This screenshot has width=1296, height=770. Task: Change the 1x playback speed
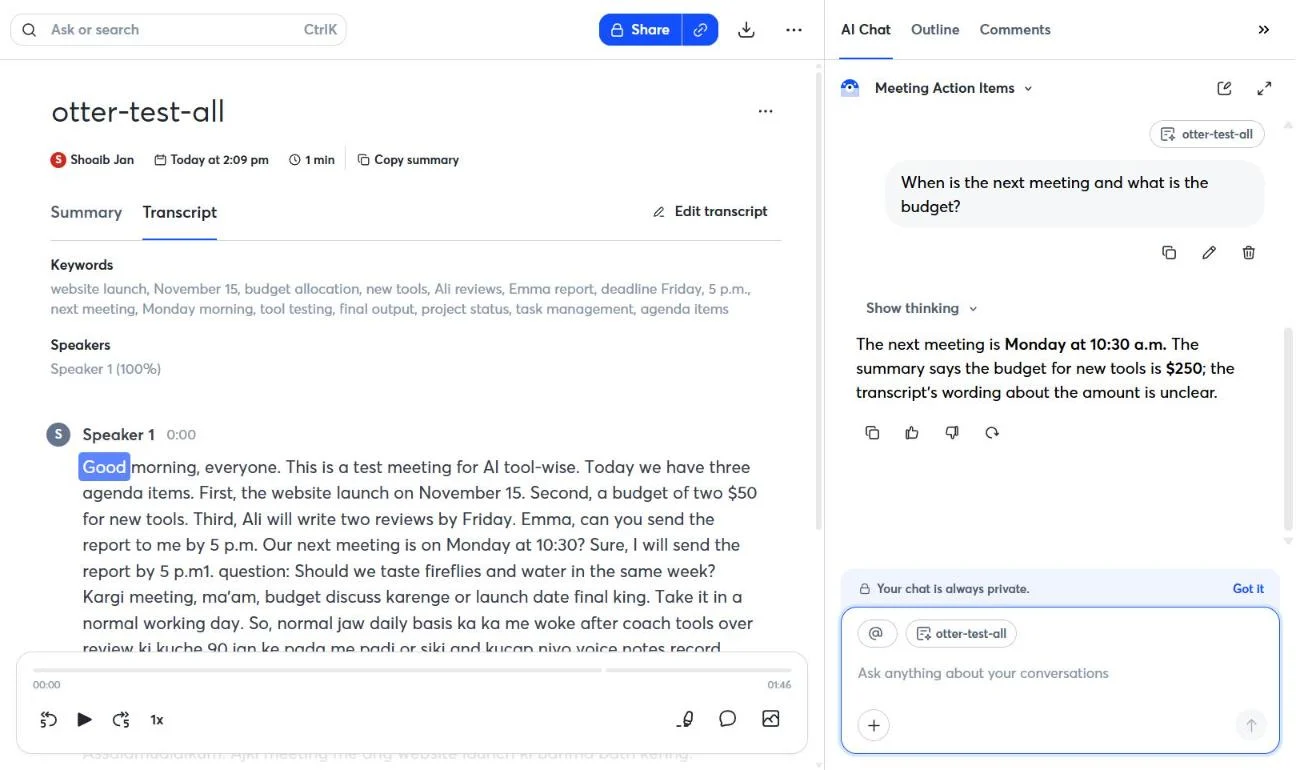tap(157, 719)
